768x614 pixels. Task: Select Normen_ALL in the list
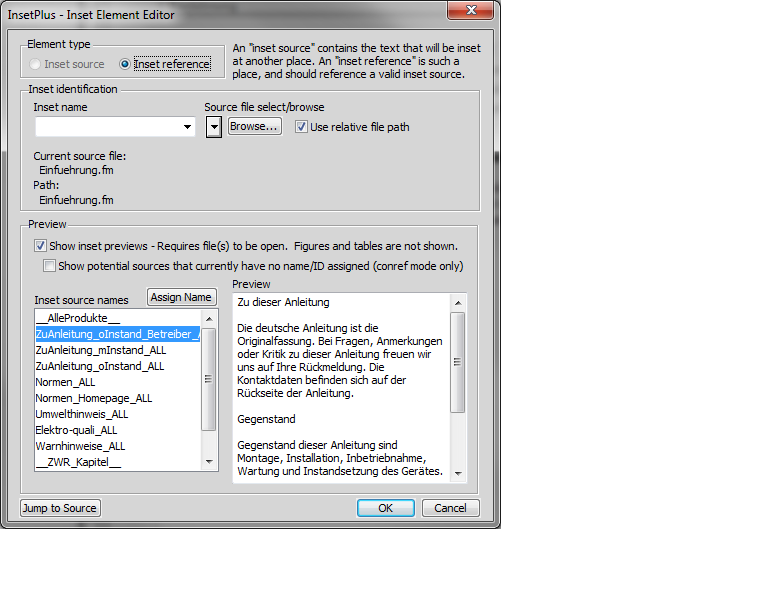click(x=118, y=382)
